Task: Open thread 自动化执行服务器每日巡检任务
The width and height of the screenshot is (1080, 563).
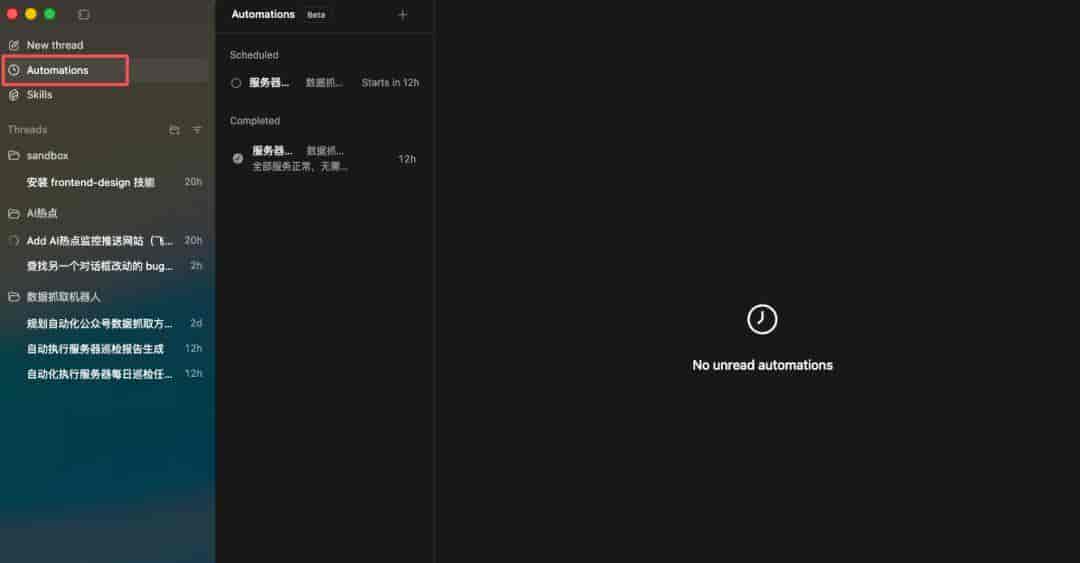Action: pyautogui.click(x=107, y=373)
